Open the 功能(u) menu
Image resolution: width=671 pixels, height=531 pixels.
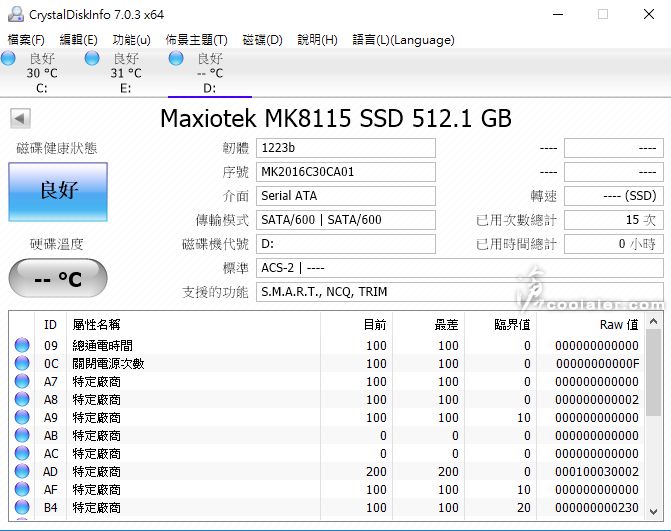(131, 40)
